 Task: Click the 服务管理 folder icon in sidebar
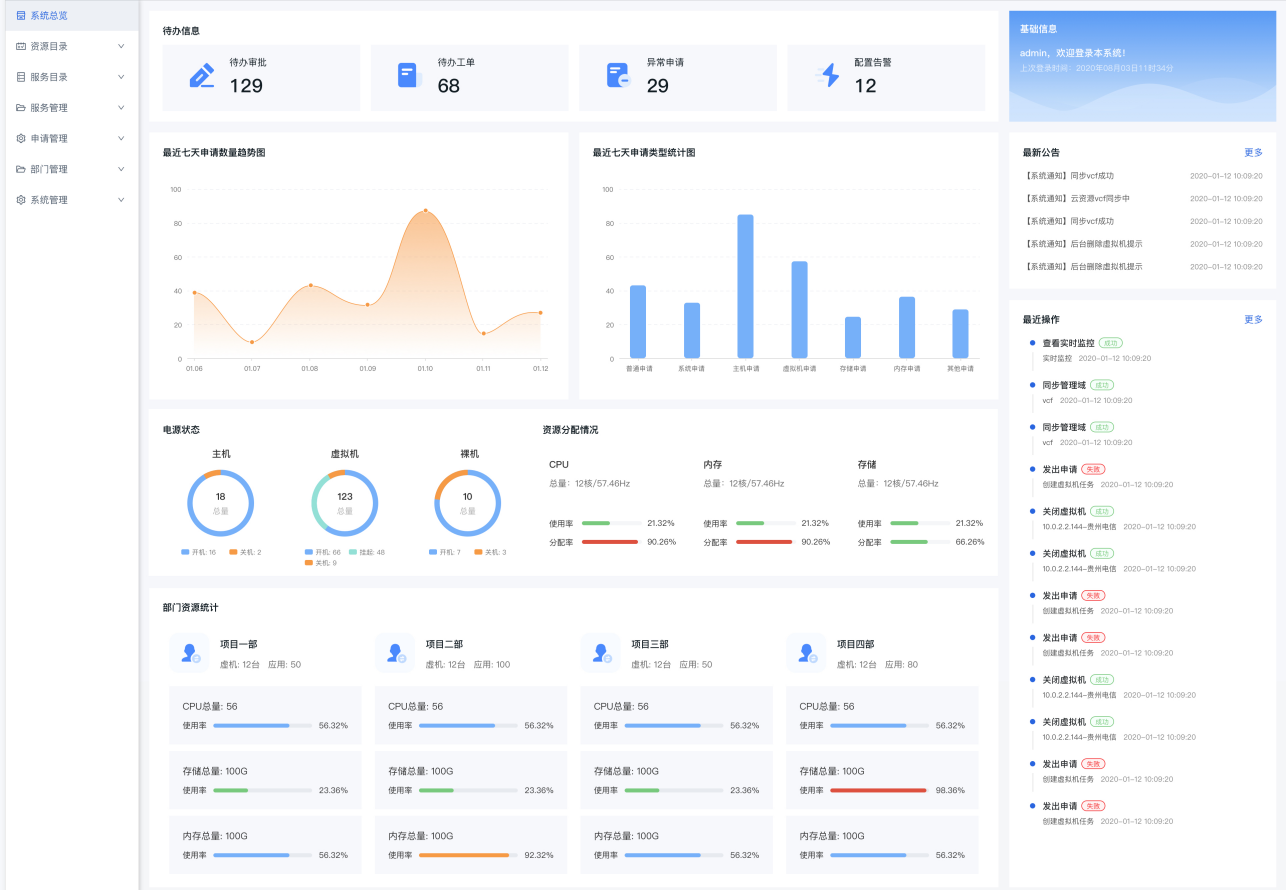[x=21, y=108]
